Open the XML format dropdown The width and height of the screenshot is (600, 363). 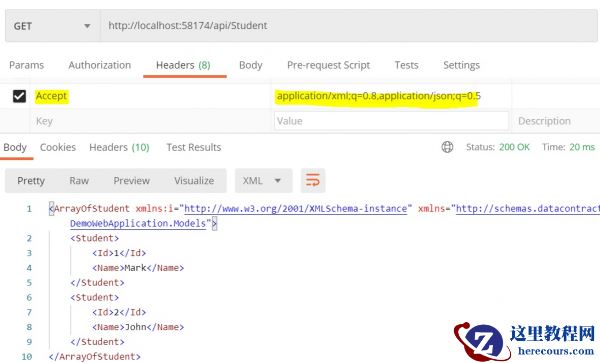(263, 181)
